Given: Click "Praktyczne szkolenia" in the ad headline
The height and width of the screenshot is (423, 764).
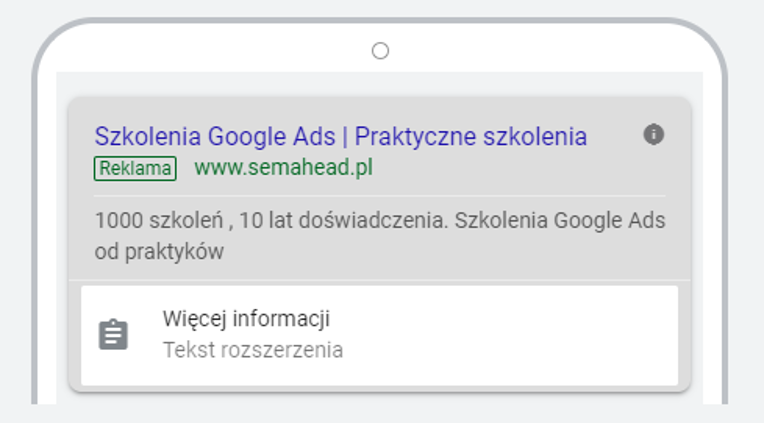Looking at the screenshot, I should pyautogui.click(x=471, y=136).
